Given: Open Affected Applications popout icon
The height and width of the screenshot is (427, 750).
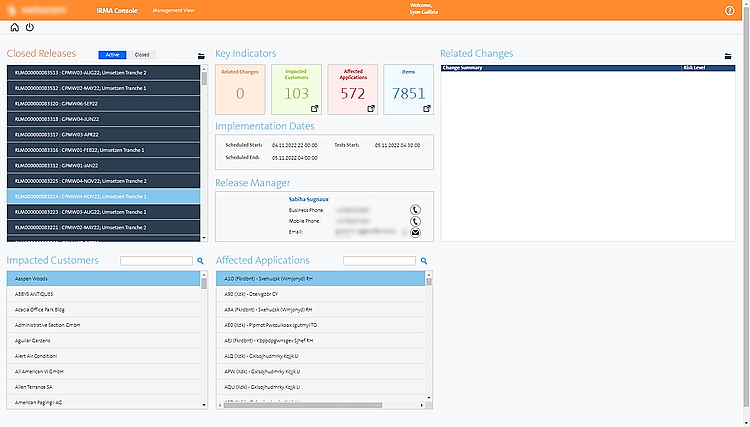Looking at the screenshot, I should click(372, 107).
